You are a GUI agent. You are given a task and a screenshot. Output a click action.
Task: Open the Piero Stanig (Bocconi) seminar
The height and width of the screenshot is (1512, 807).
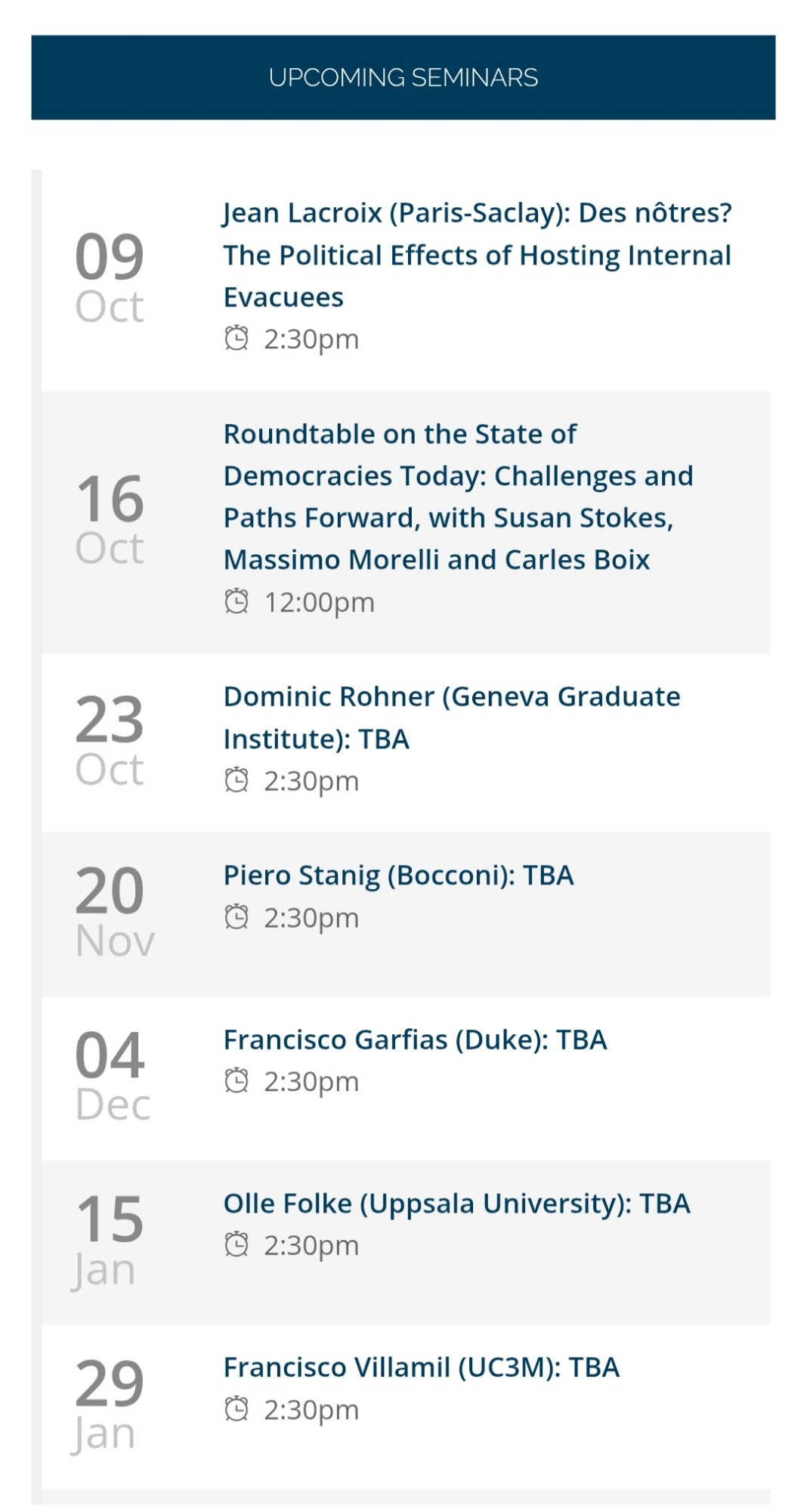click(398, 875)
